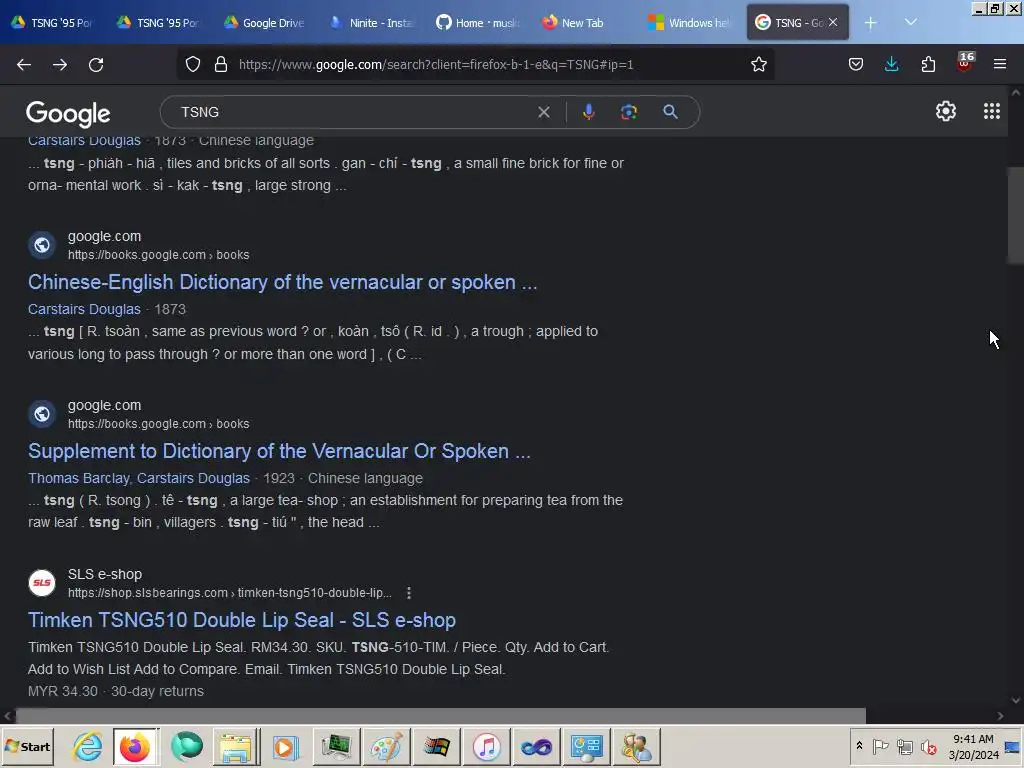The width and height of the screenshot is (1024, 768).
Task: Bookmark this page with the star icon
Action: [758, 65]
